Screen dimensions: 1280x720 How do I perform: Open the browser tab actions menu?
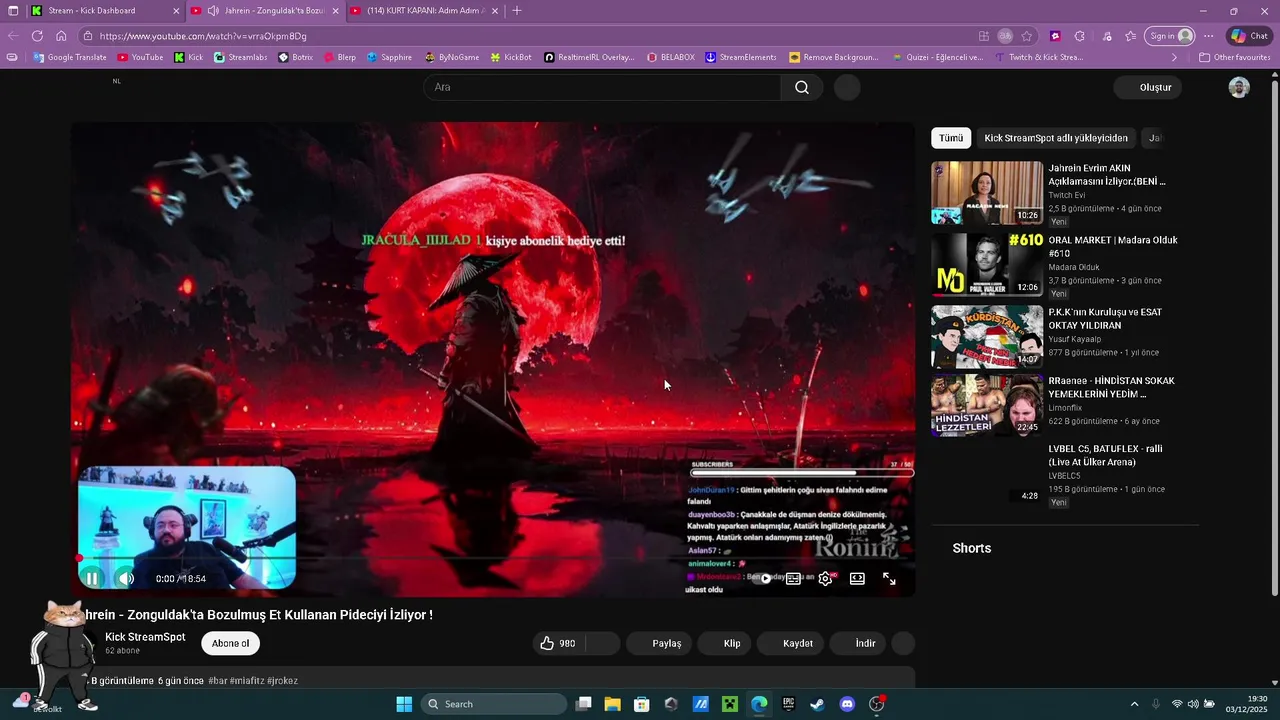[14, 11]
